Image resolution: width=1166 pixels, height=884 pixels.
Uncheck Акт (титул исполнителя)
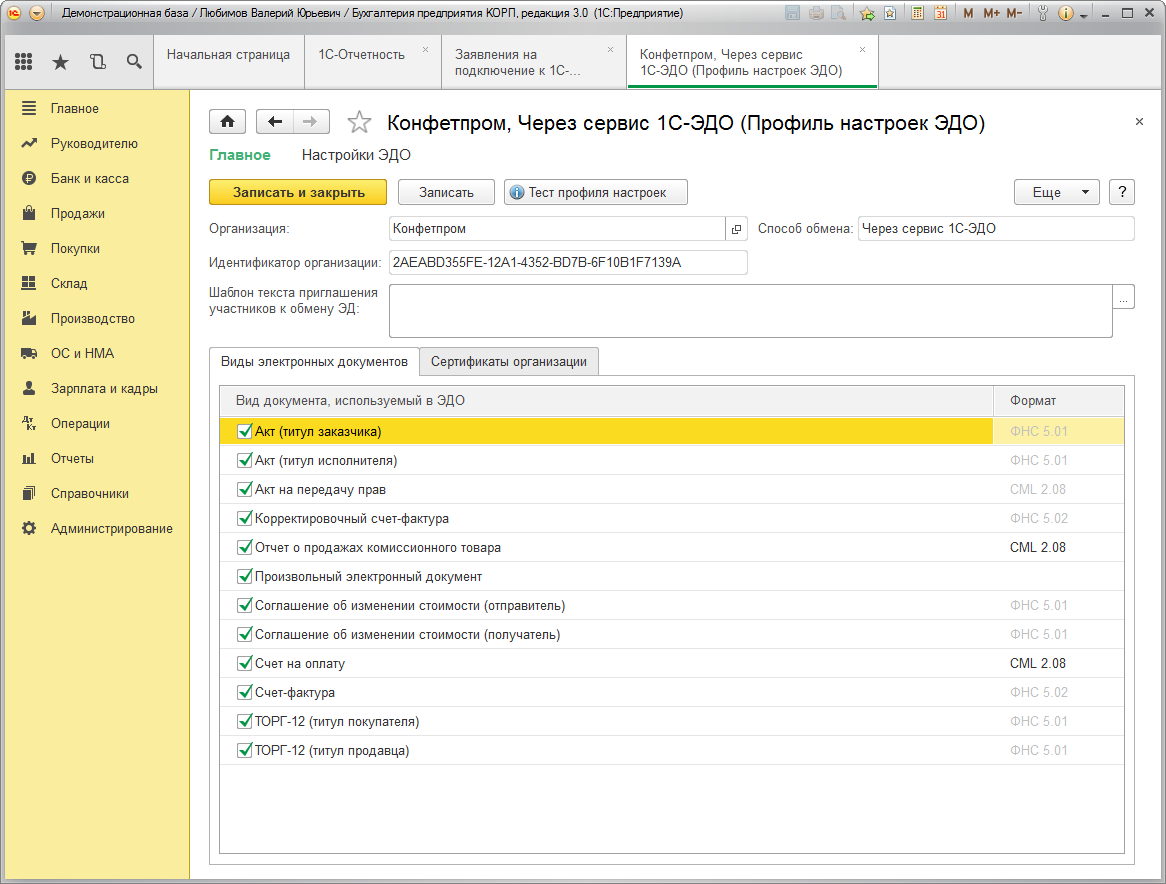coord(245,460)
